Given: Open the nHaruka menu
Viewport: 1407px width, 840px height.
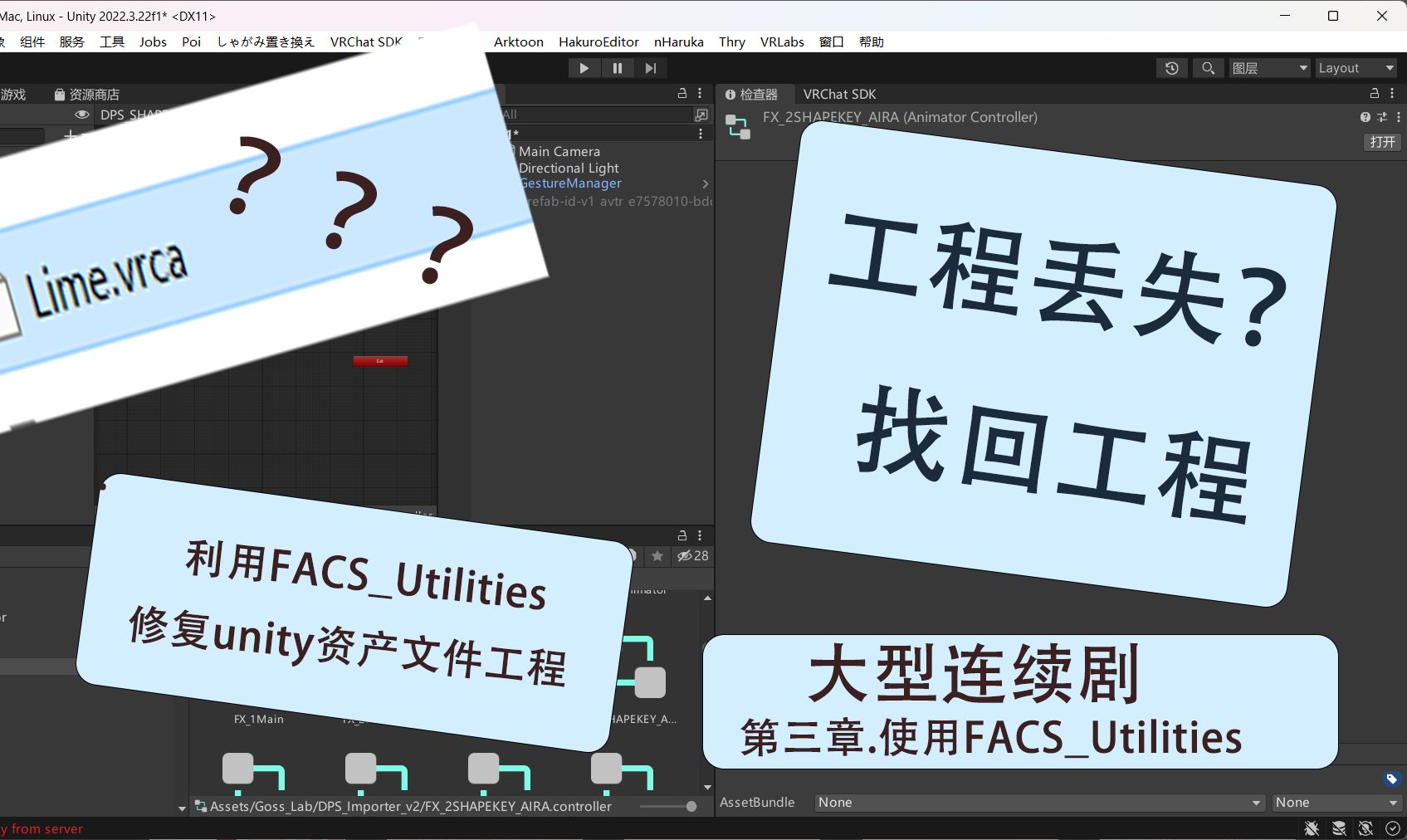Looking at the screenshot, I should click(x=679, y=42).
